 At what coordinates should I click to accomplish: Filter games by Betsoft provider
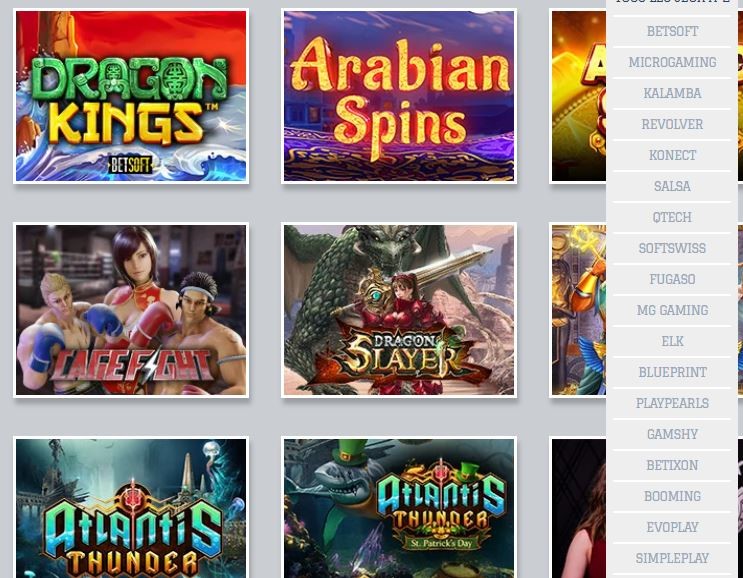(x=672, y=31)
